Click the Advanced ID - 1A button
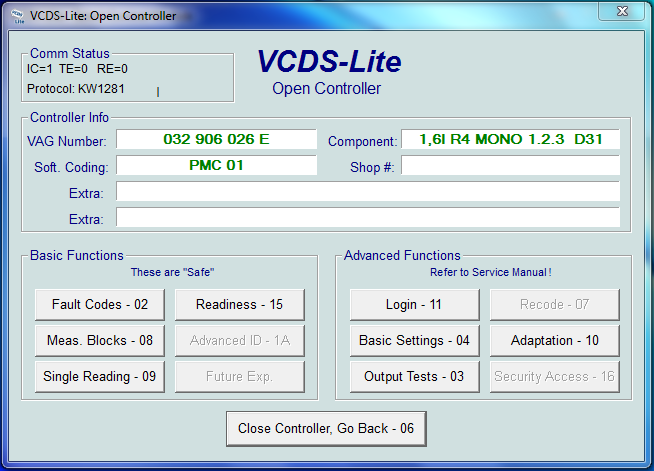Viewport: 654px width, 471px height. click(x=239, y=341)
